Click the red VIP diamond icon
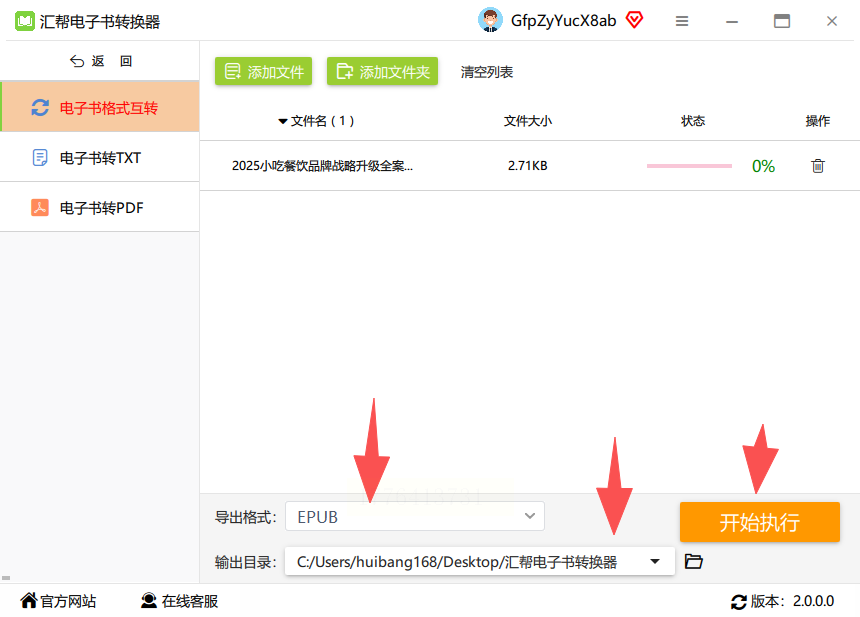 pyautogui.click(x=635, y=20)
